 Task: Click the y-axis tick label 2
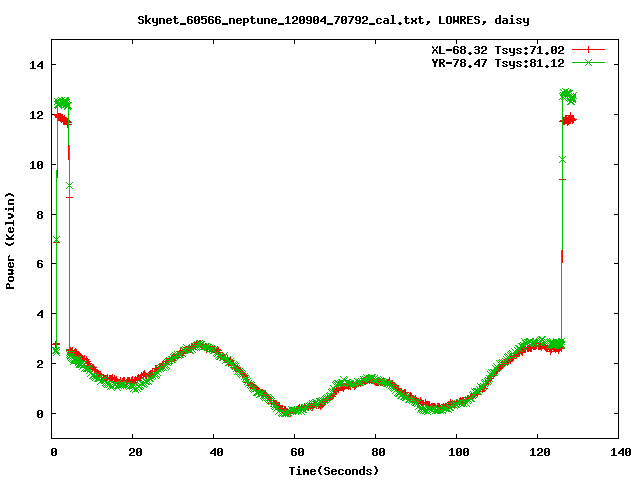(40, 364)
